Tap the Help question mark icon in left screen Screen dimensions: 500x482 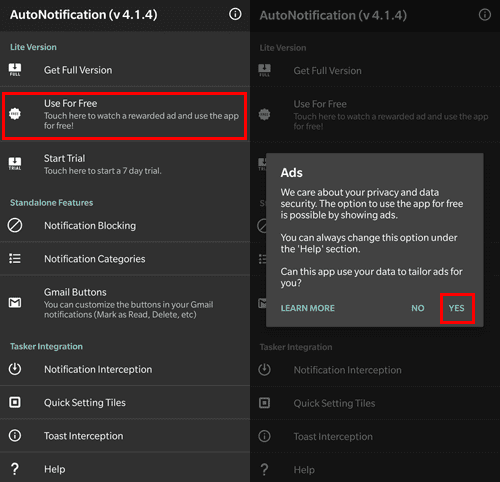tap(15, 469)
